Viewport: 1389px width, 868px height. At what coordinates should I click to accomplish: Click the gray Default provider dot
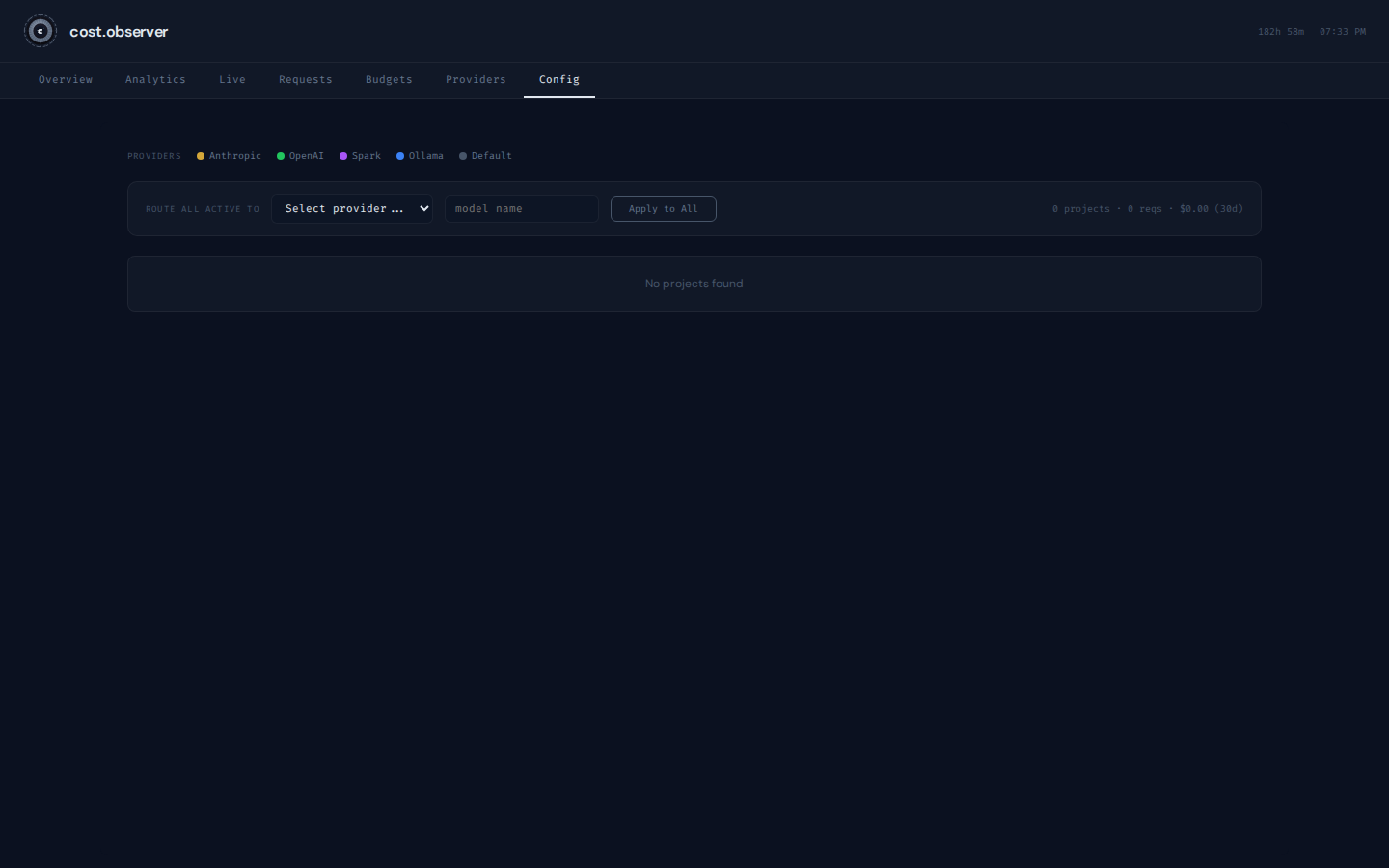tap(463, 156)
